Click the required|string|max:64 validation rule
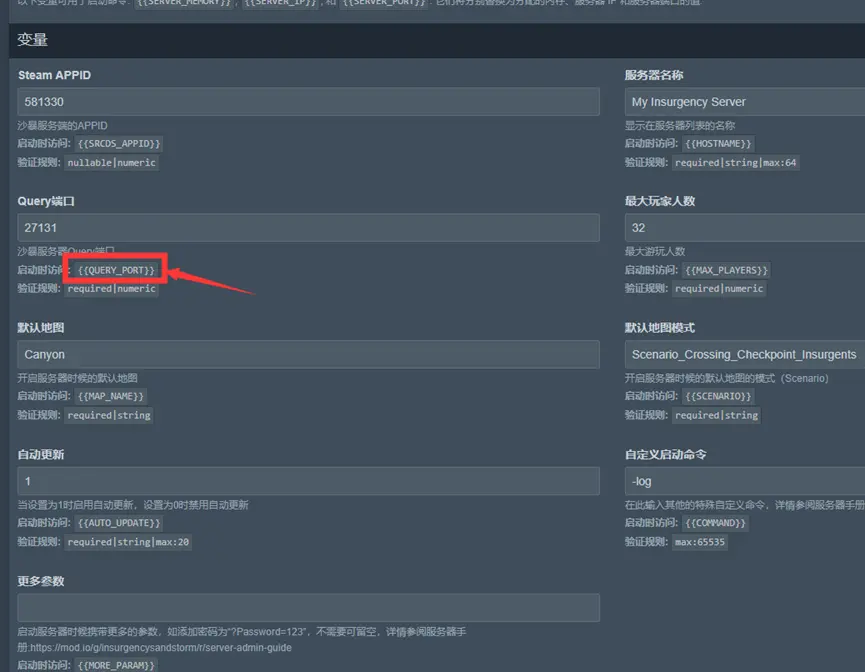 (735, 163)
